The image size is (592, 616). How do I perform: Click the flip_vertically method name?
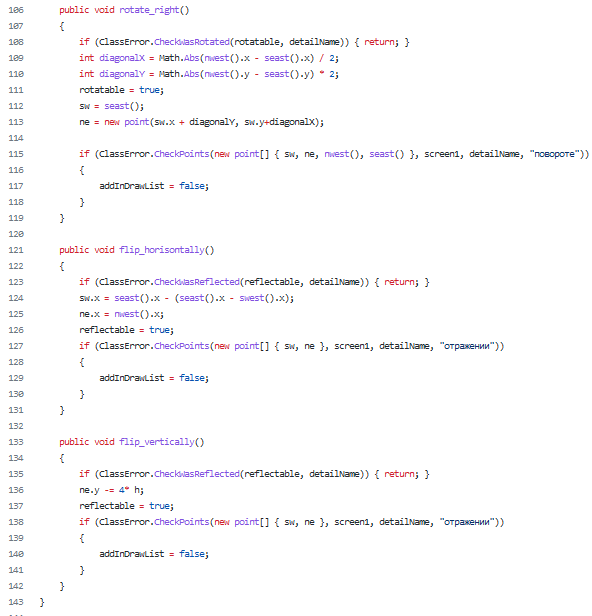[157, 442]
